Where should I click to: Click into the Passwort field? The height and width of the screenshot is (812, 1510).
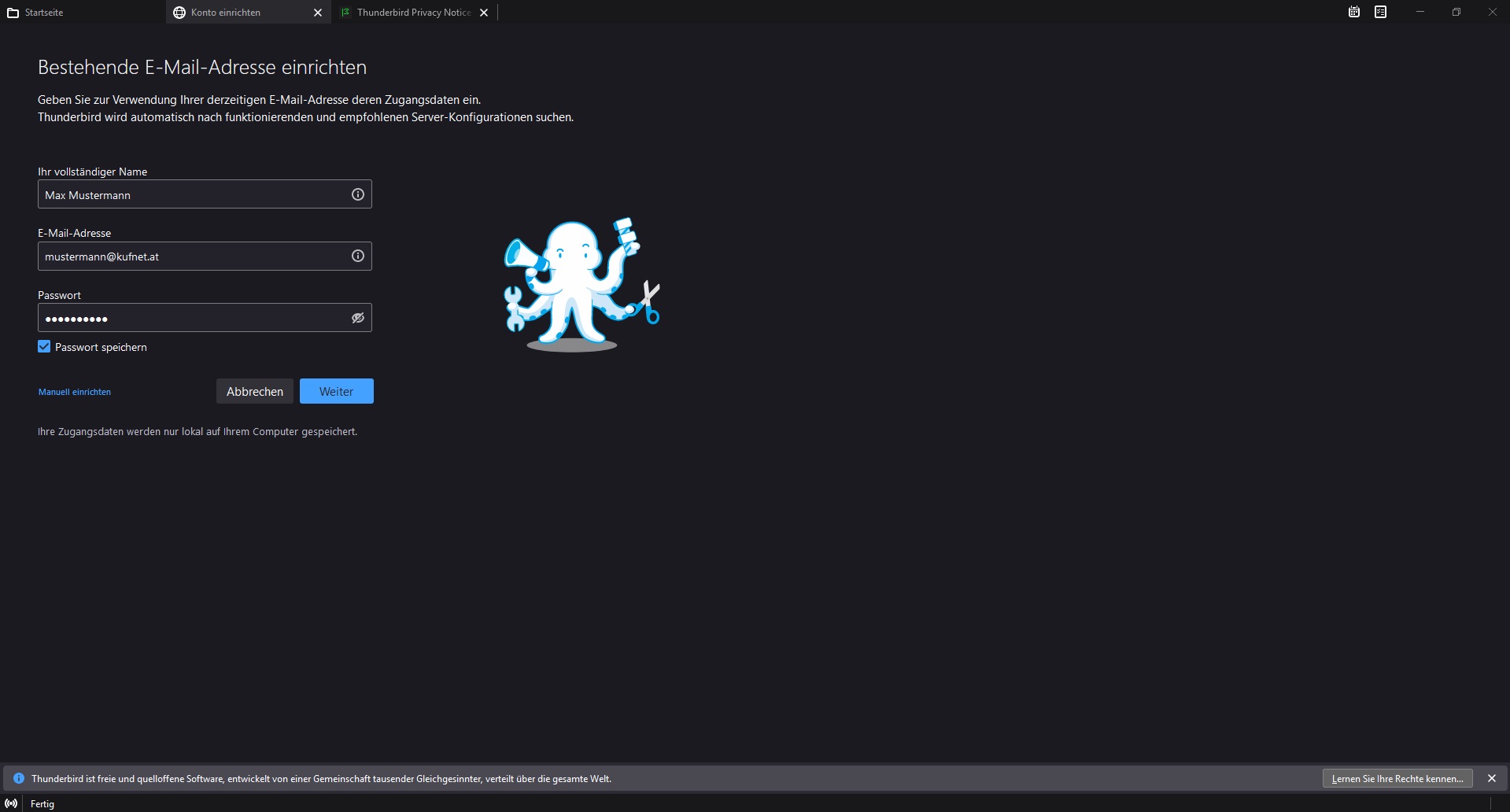(193, 318)
